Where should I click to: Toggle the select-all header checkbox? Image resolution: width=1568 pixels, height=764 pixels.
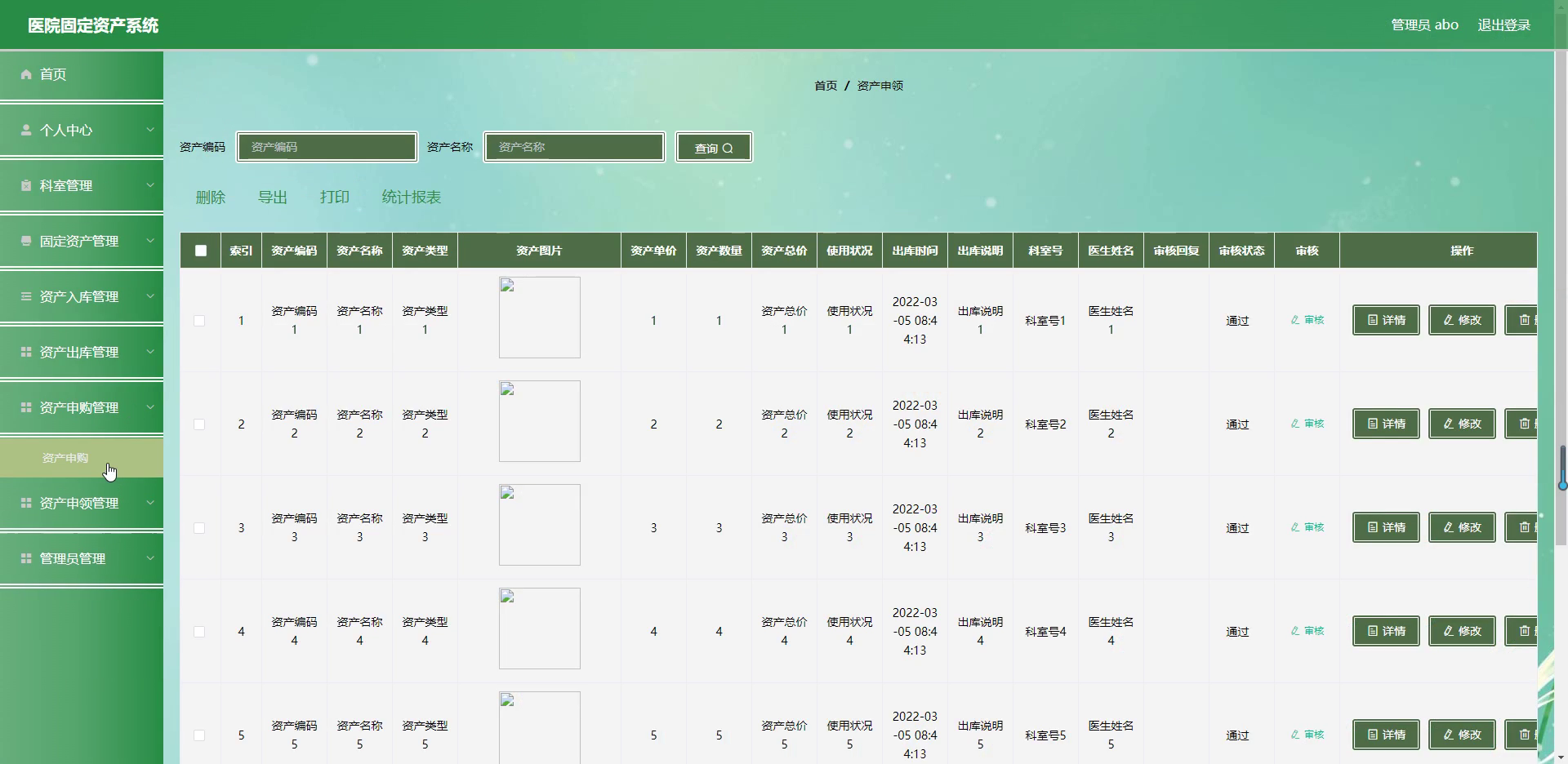pos(201,251)
